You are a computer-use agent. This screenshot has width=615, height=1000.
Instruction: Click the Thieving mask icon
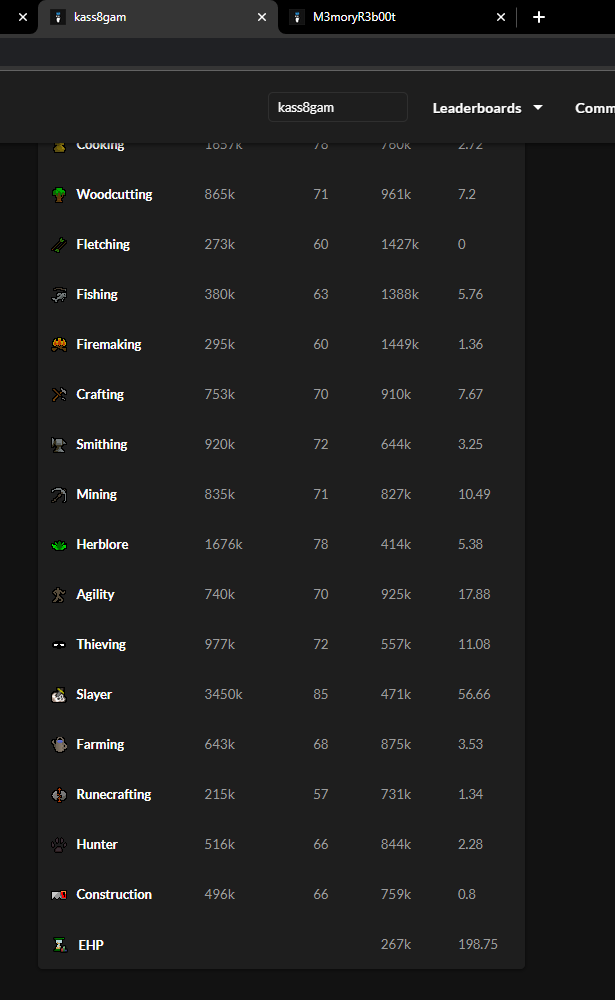pyautogui.click(x=59, y=645)
